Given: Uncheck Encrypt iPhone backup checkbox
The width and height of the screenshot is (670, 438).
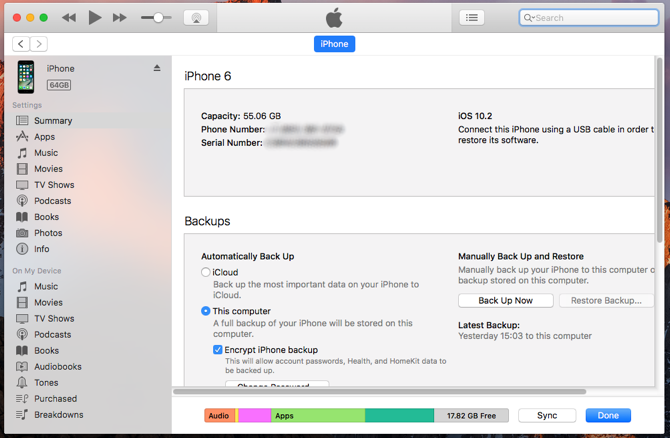Looking at the screenshot, I should (217, 350).
